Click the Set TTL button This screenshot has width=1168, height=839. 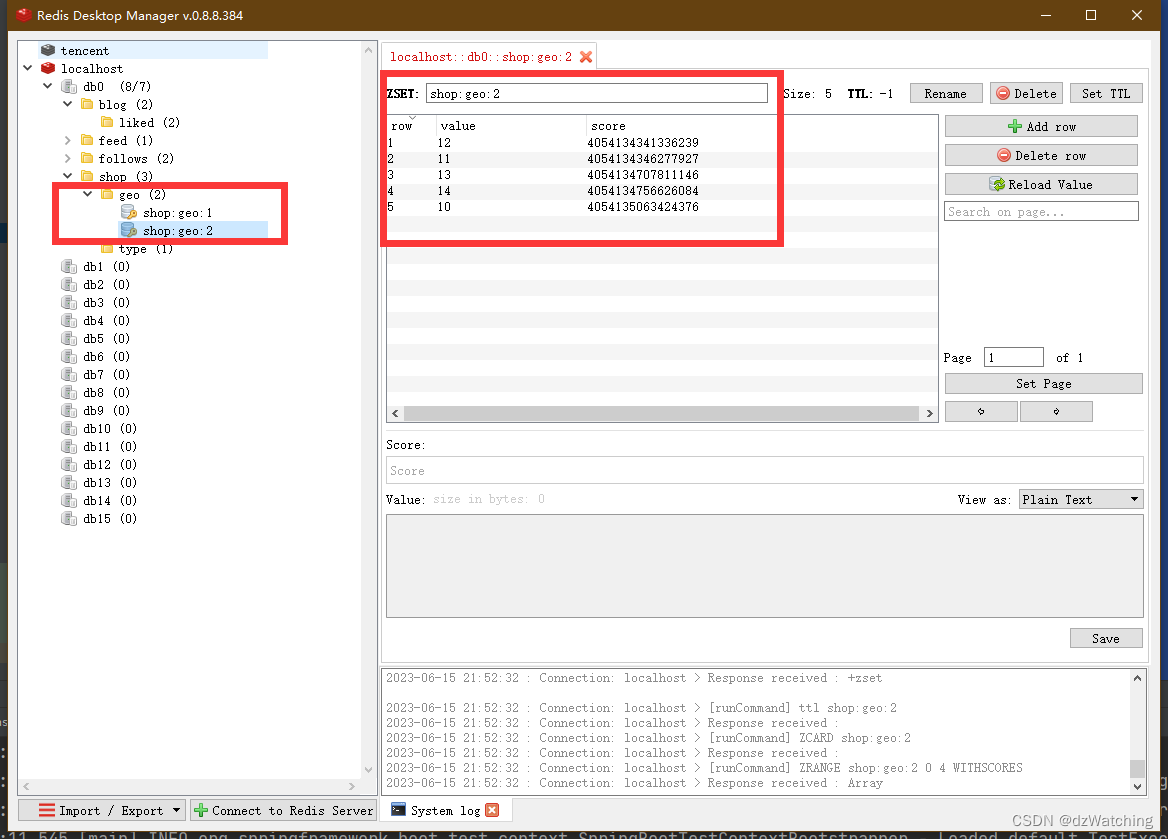1105,93
